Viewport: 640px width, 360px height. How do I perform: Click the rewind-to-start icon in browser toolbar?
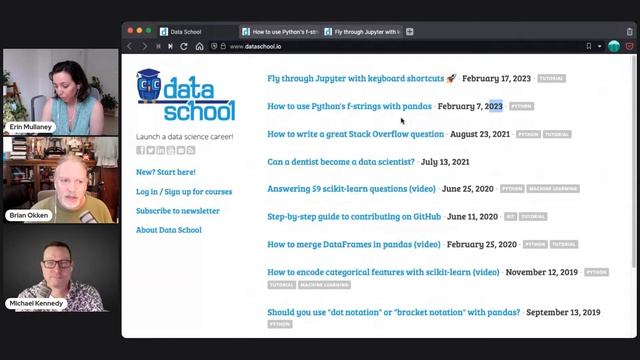pyautogui.click(x=158, y=47)
